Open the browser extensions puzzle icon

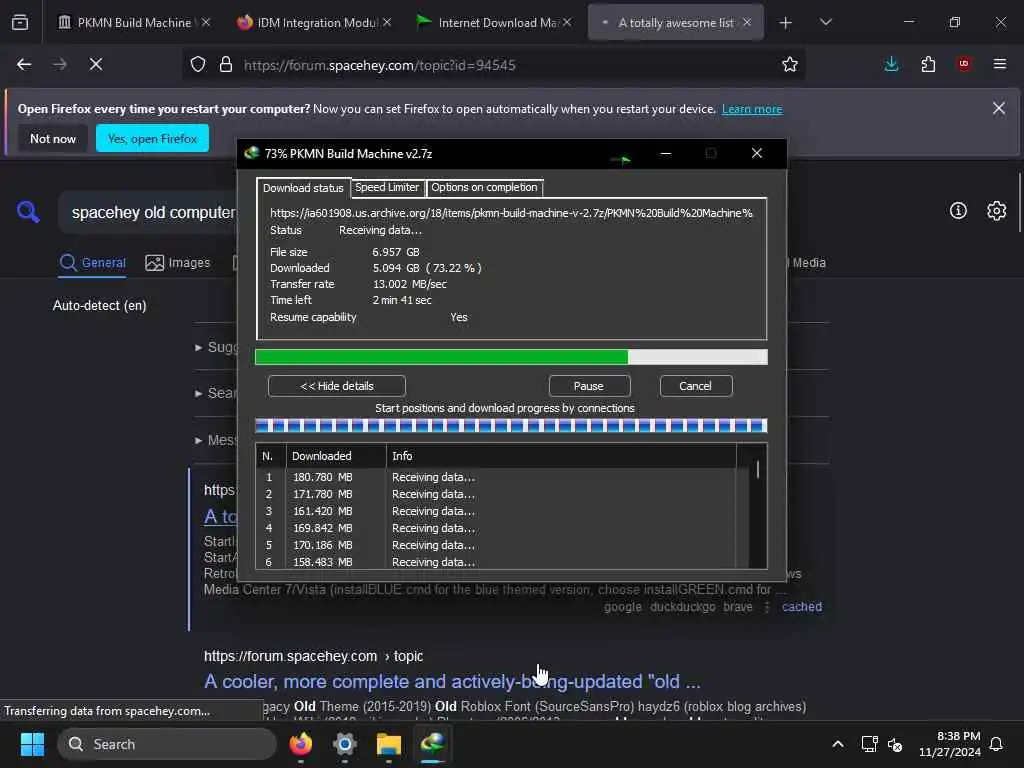pyautogui.click(x=928, y=64)
